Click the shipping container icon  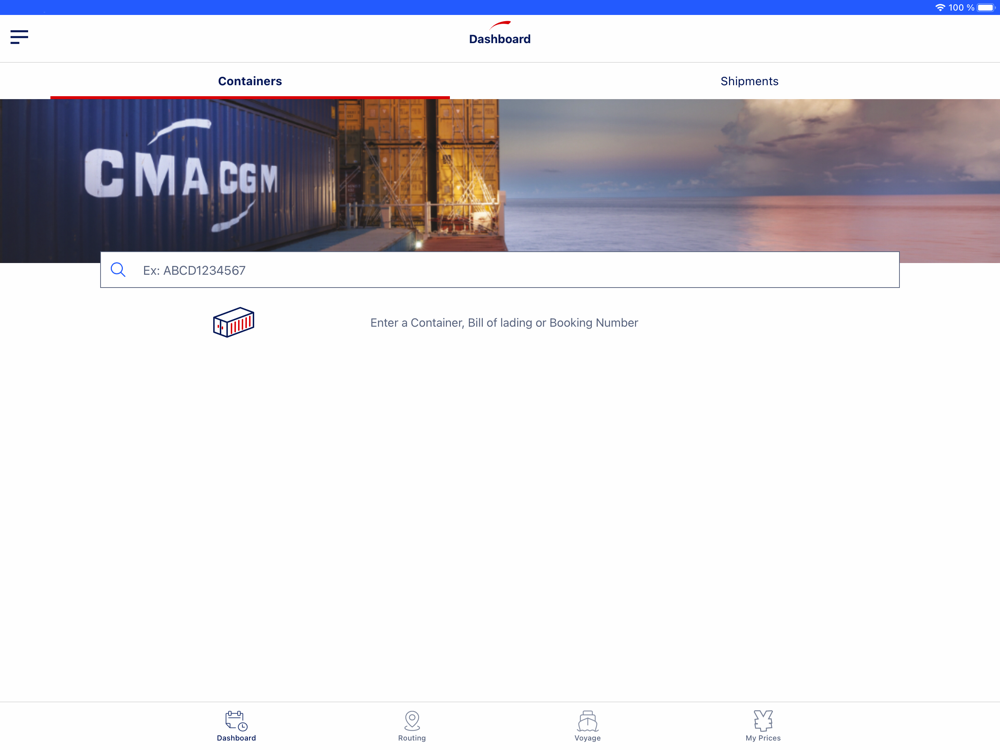click(233, 322)
